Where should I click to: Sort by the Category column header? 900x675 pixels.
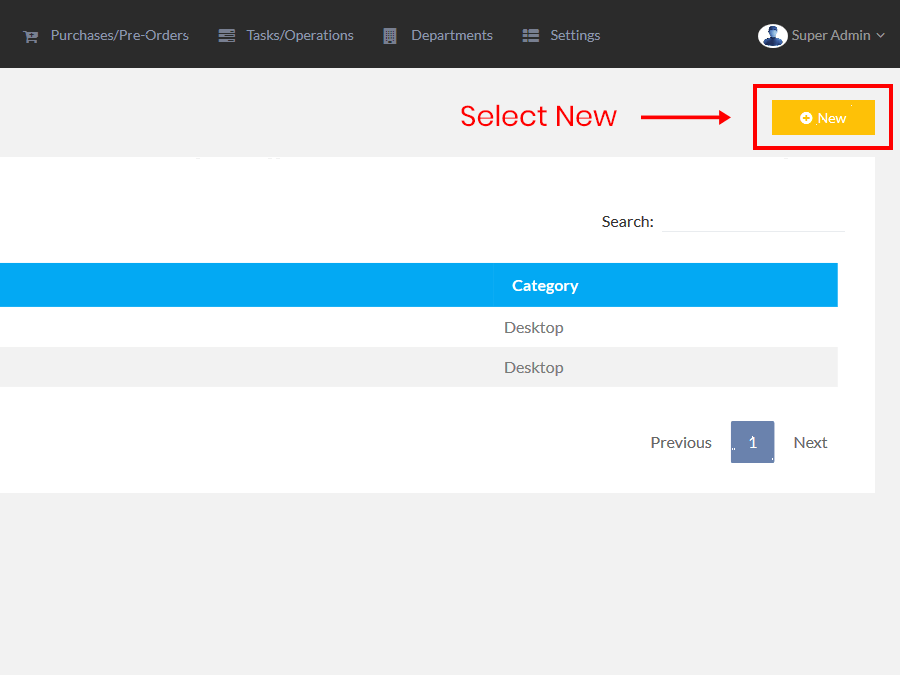point(545,285)
